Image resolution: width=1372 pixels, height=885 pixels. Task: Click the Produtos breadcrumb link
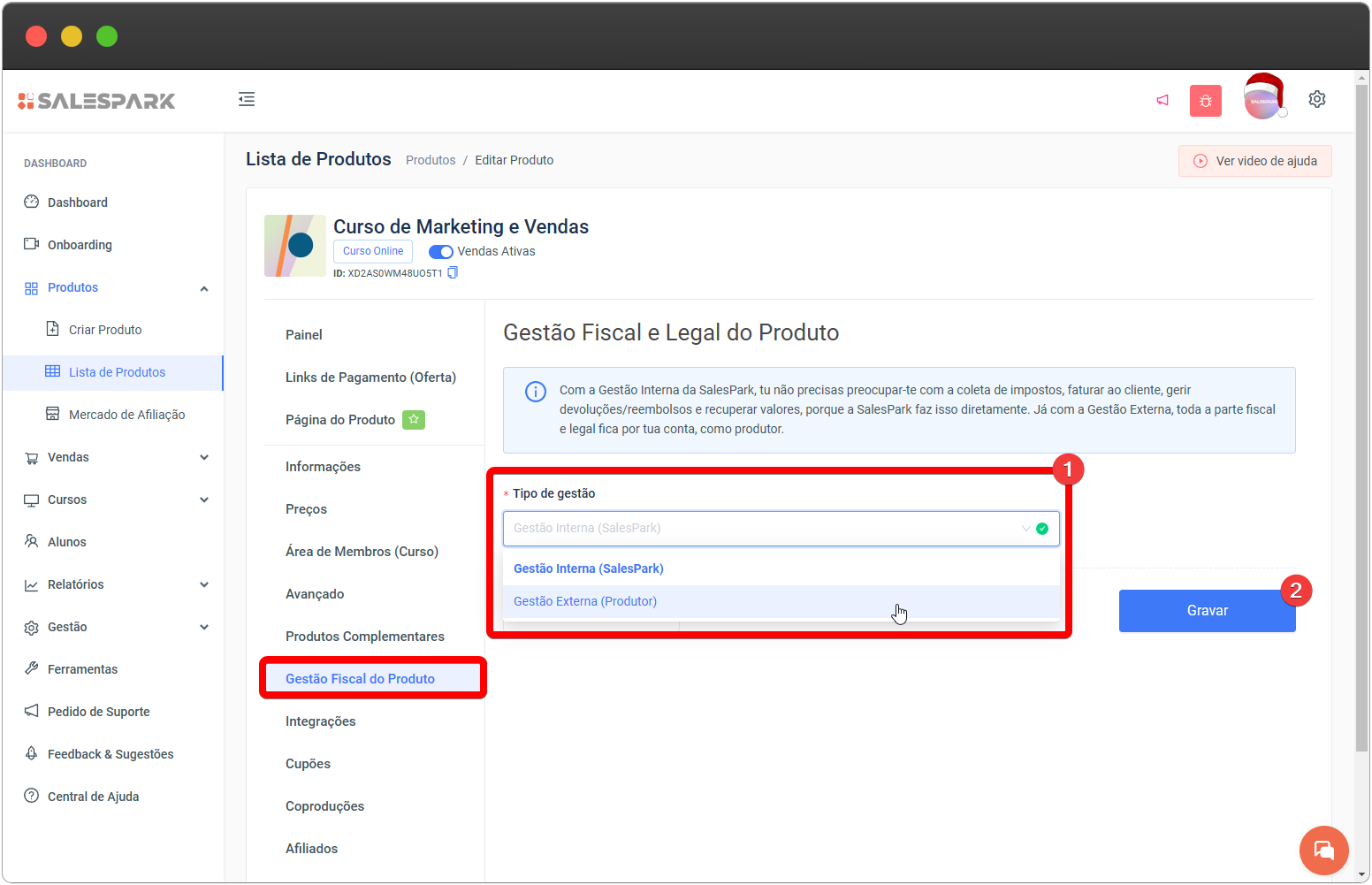(x=431, y=160)
